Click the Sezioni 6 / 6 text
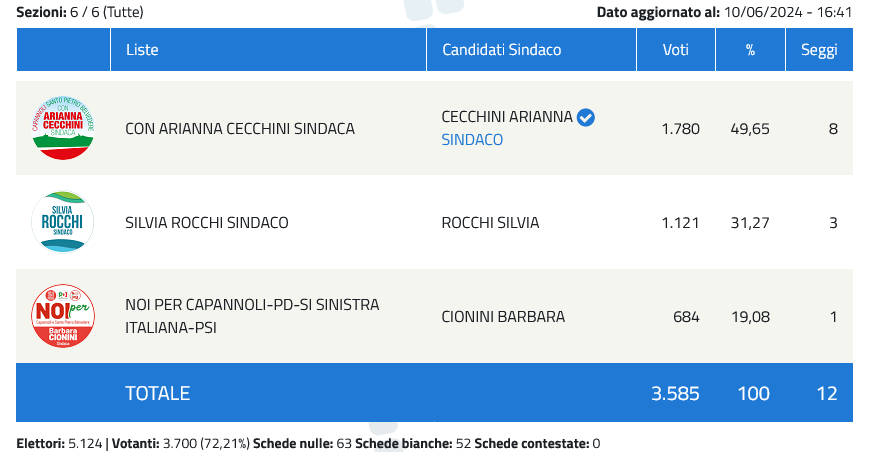This screenshot has height=452, width=873. [80, 12]
